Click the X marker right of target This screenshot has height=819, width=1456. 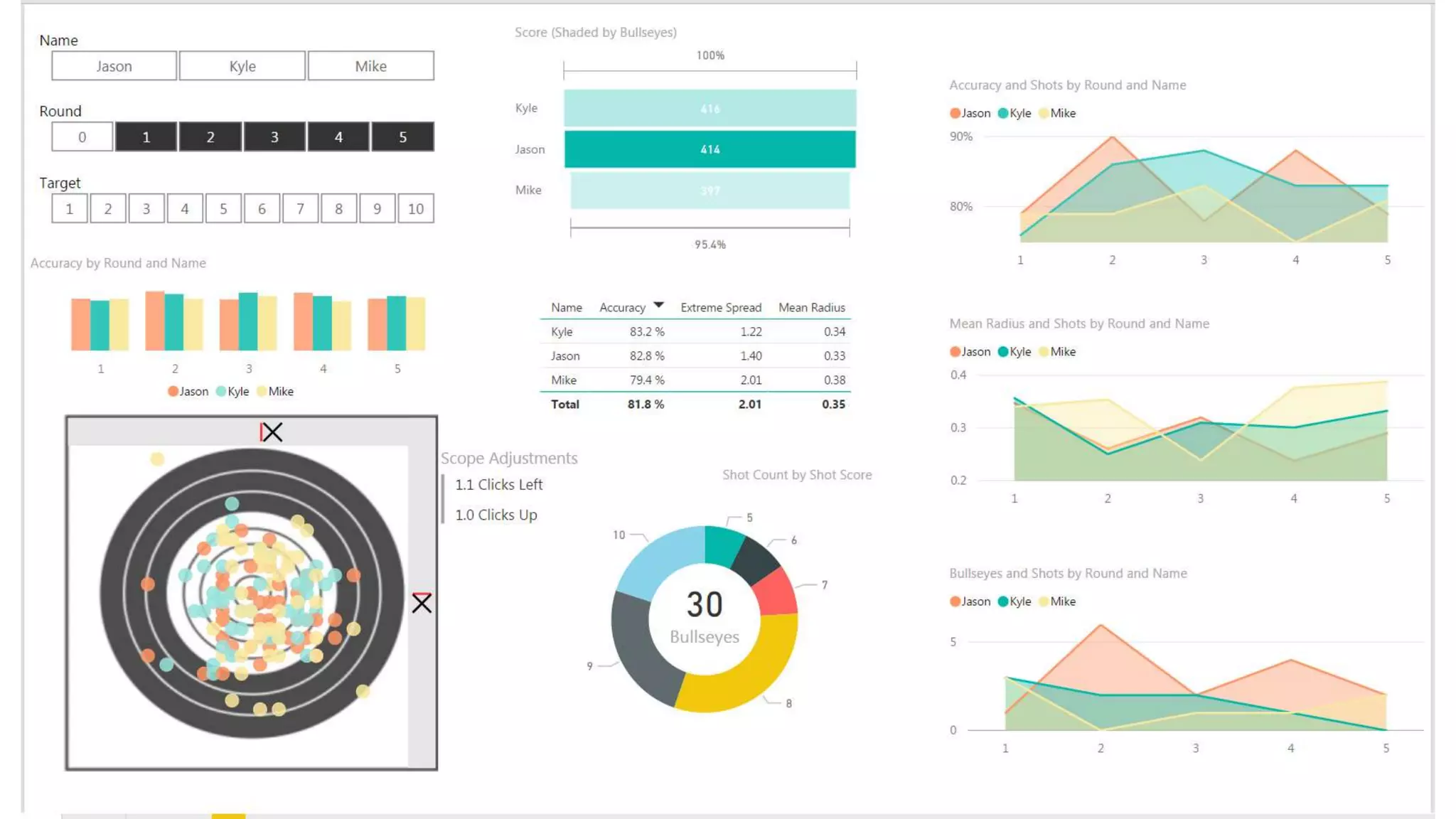tap(422, 603)
